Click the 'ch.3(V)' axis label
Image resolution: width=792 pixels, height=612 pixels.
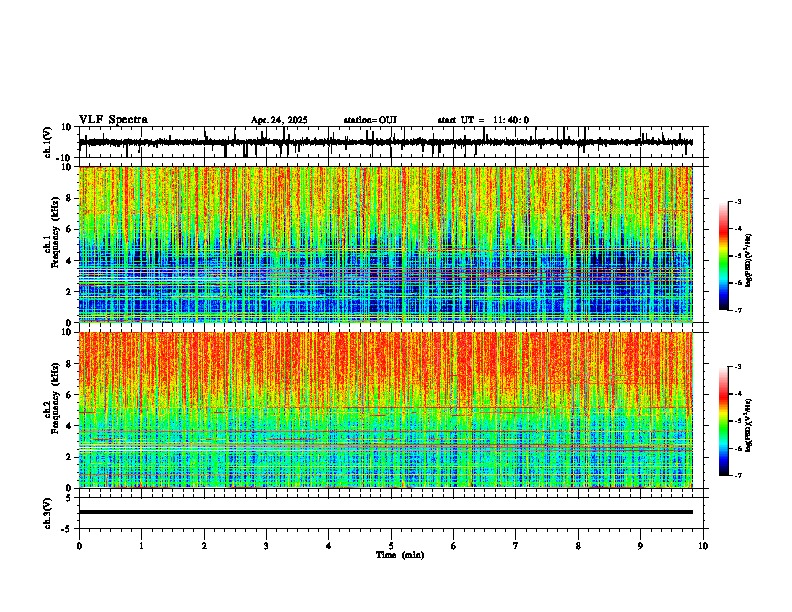point(48,513)
